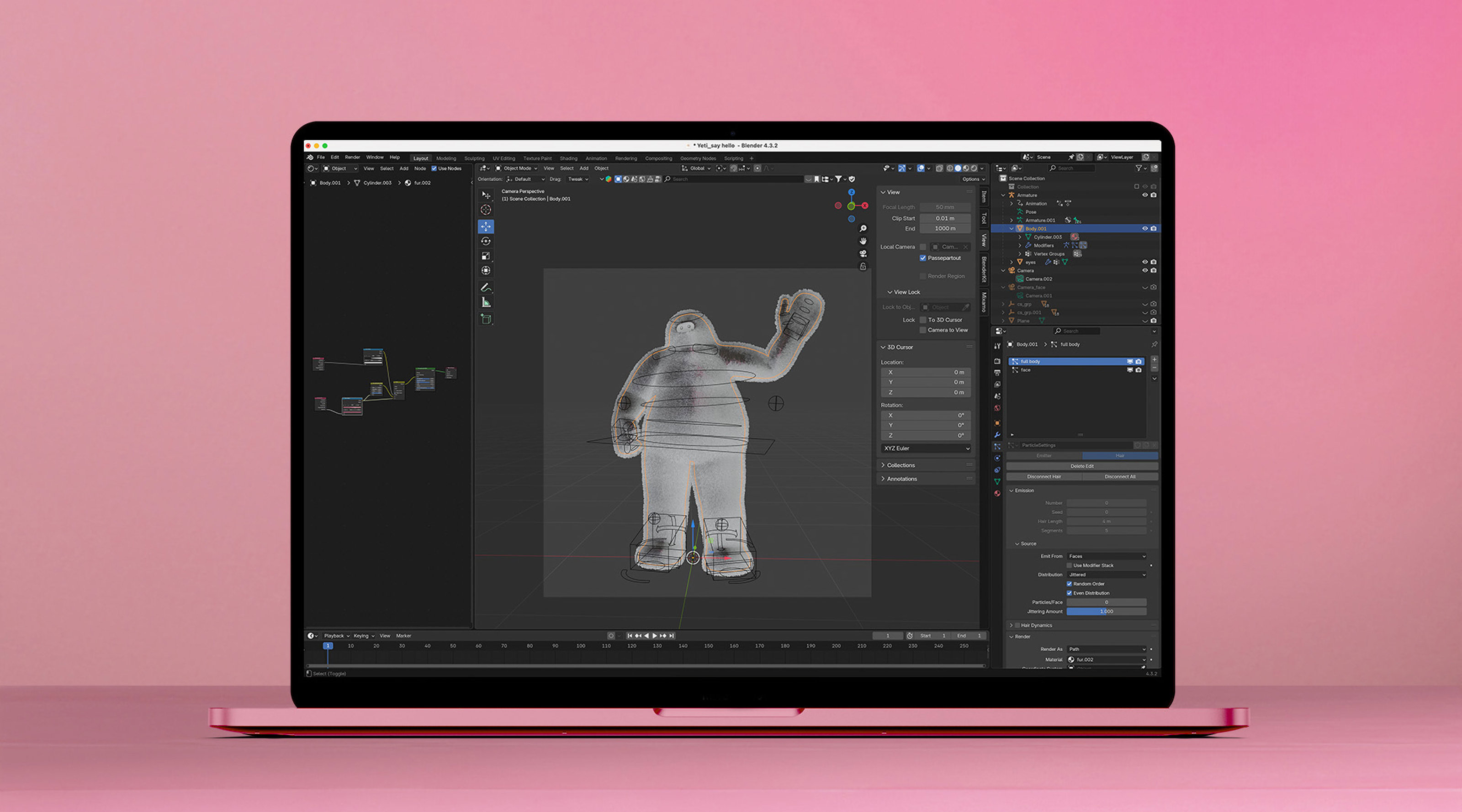Open the XYZ Euler rotation dropdown
This screenshot has width=1462, height=812.
click(x=926, y=448)
